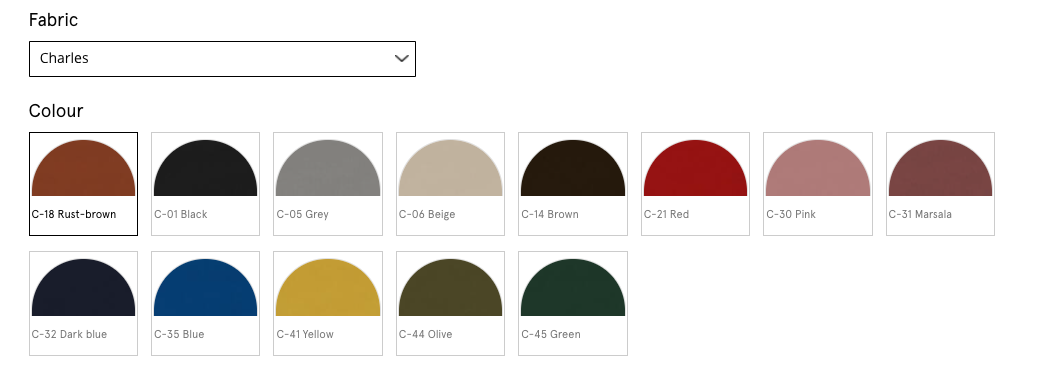The width and height of the screenshot is (1038, 387).
Task: Choose the C-31 Marsala colour swatch
Action: click(940, 184)
